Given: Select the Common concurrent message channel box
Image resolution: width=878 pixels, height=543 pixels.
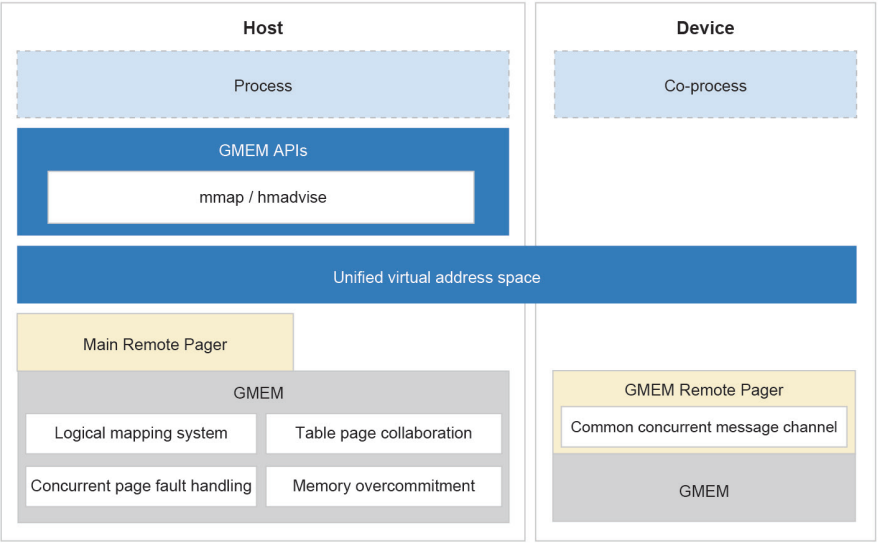Looking at the screenshot, I should (704, 427).
